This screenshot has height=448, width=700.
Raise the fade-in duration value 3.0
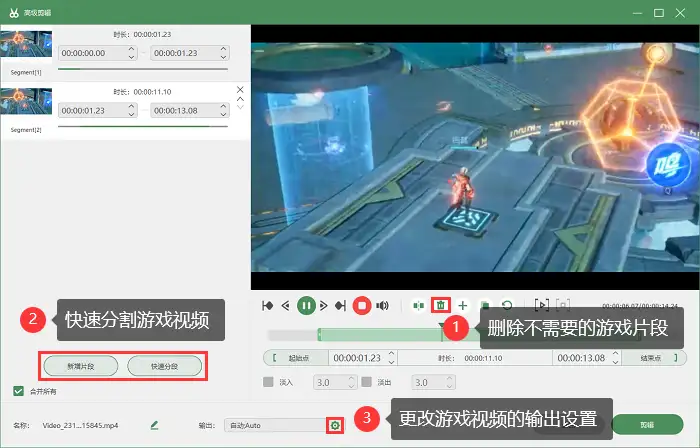click(351, 379)
